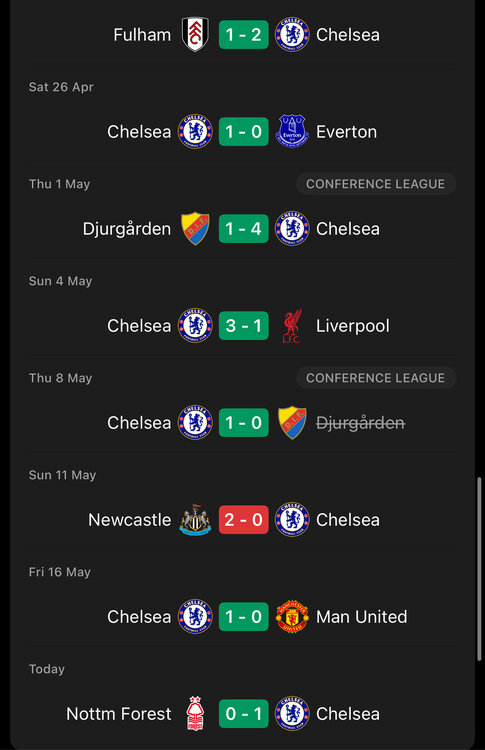Open the Fulham 1-2 Chelsea score
This screenshot has height=750, width=485.
(x=243, y=34)
